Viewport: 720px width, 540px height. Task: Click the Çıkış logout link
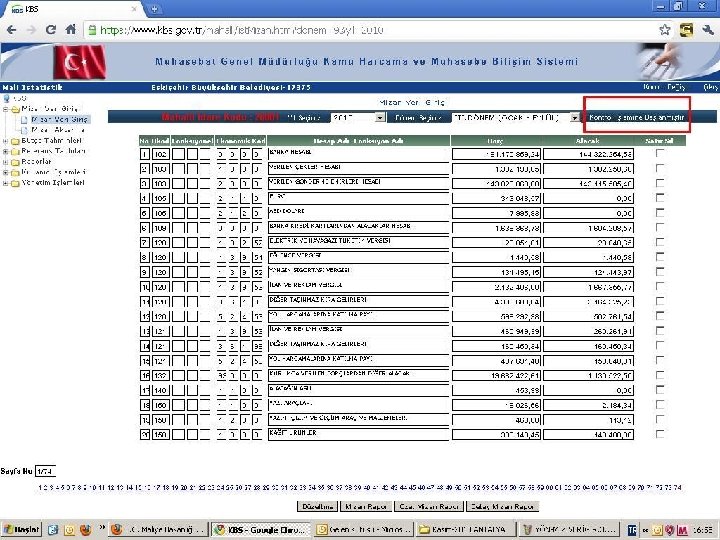(x=711, y=87)
